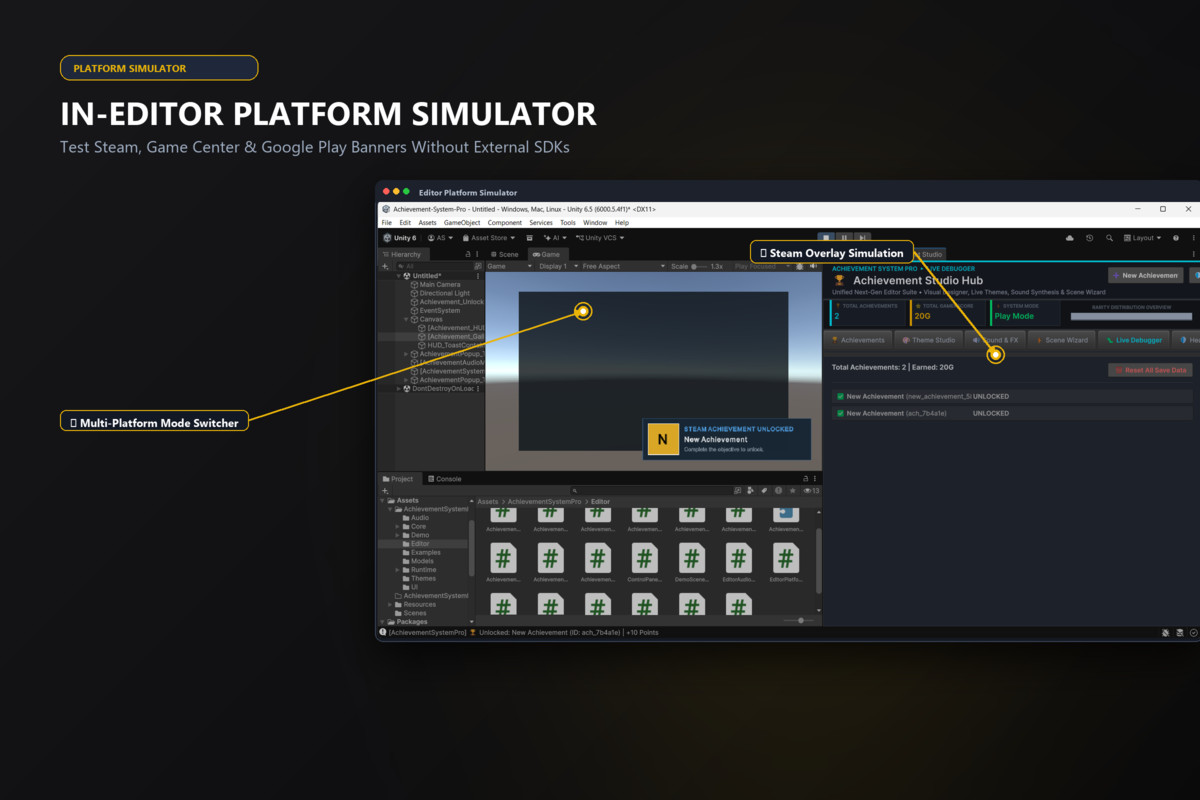1200x800 pixels.
Task: Toggle hidden packages eye icon showing 13
Action: [x=811, y=490]
